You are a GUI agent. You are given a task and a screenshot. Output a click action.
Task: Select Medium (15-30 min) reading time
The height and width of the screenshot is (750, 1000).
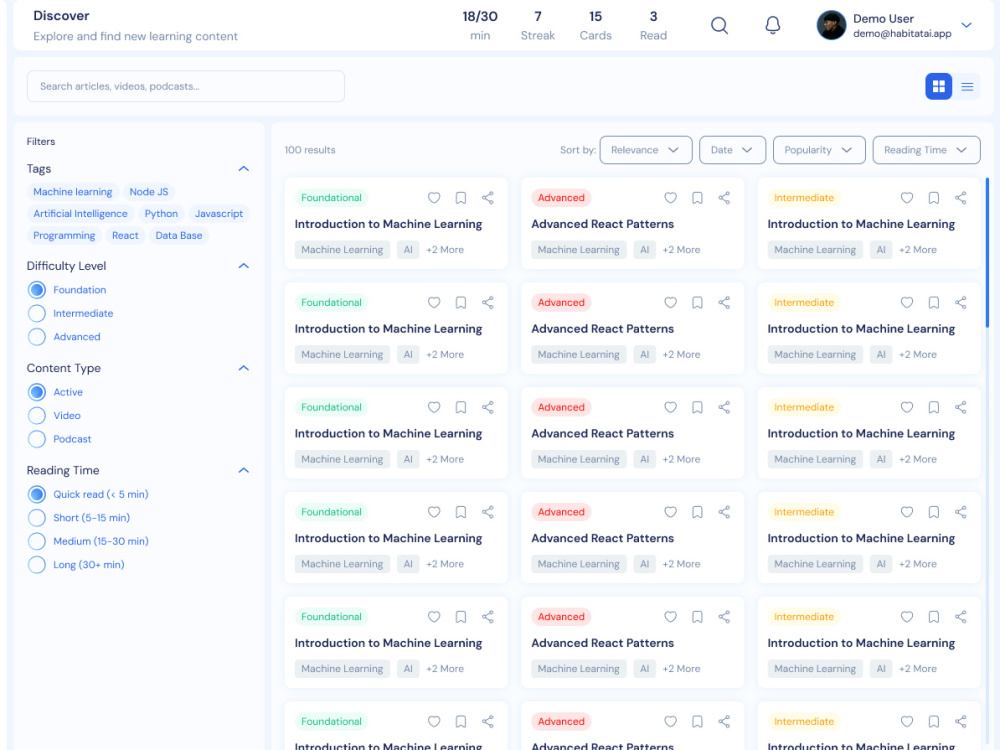click(37, 541)
